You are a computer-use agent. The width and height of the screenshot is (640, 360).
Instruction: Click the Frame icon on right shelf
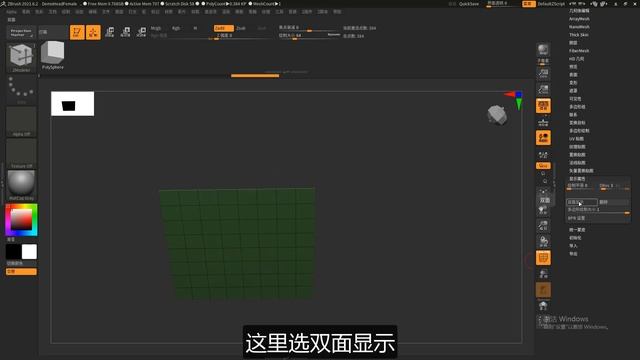[543, 193]
